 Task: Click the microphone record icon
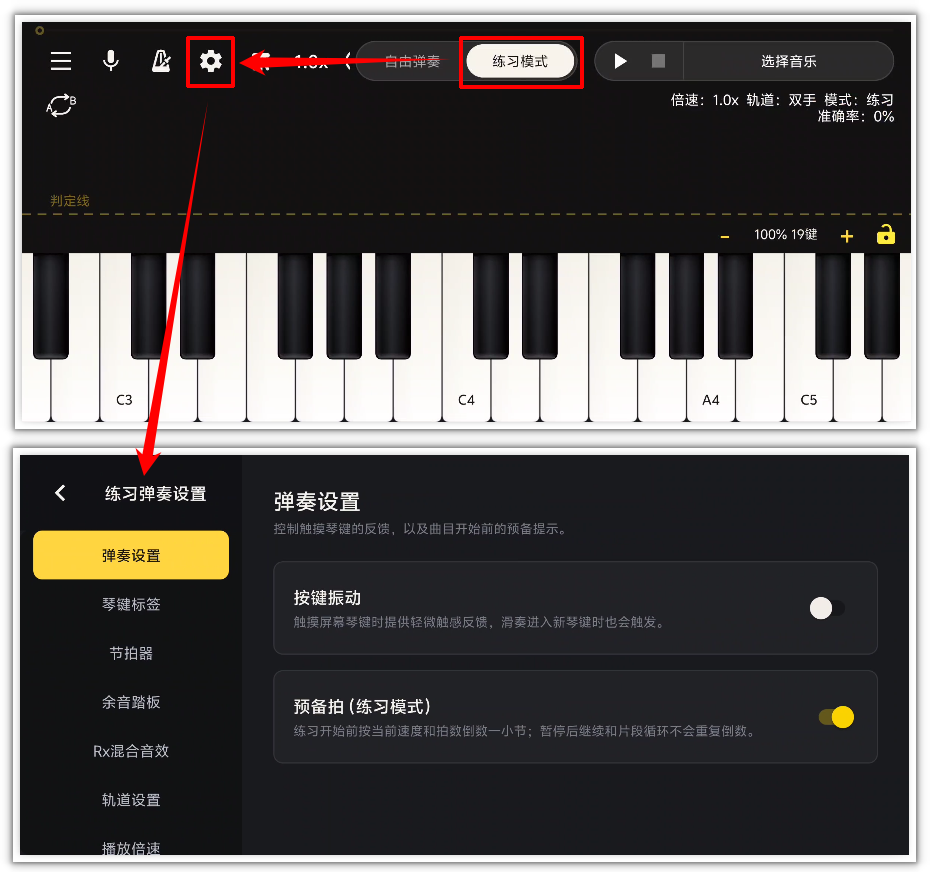pos(110,61)
